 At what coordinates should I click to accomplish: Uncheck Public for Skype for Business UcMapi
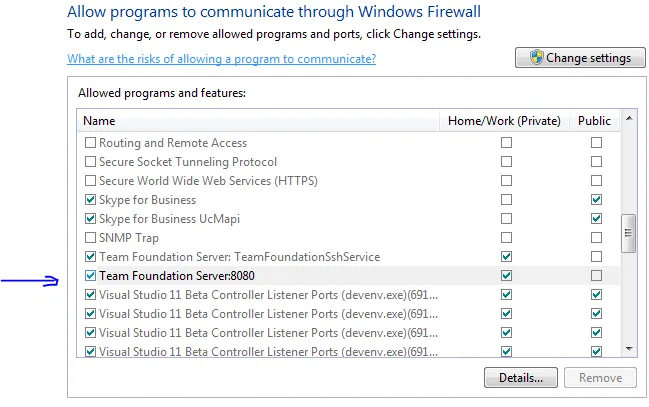pos(596,219)
